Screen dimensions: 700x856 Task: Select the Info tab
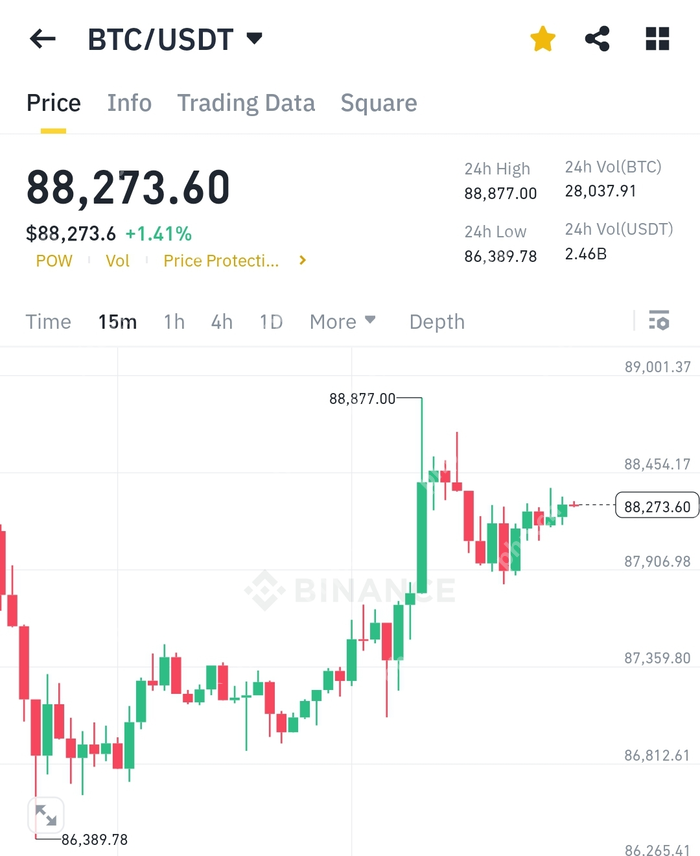pyautogui.click(x=129, y=102)
